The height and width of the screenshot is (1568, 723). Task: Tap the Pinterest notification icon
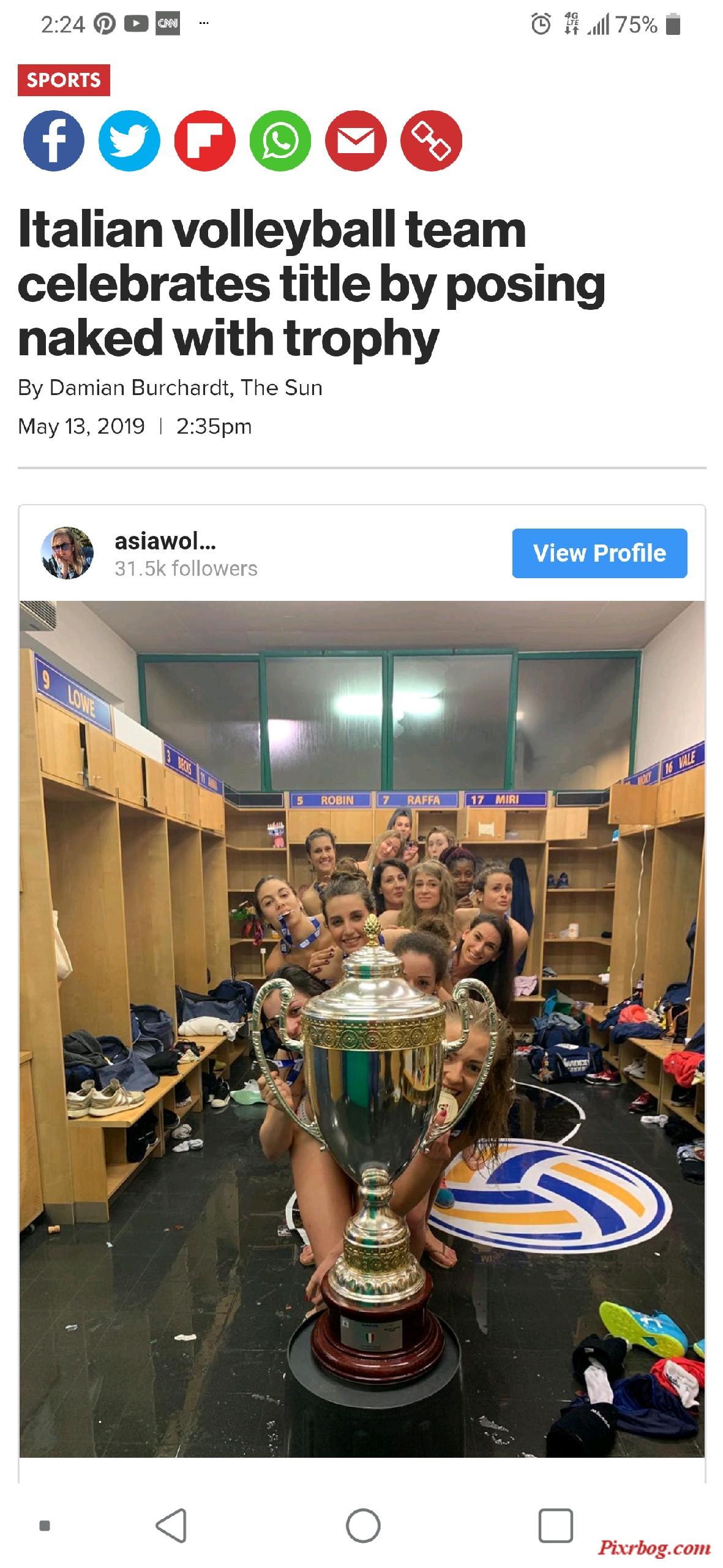[104, 24]
